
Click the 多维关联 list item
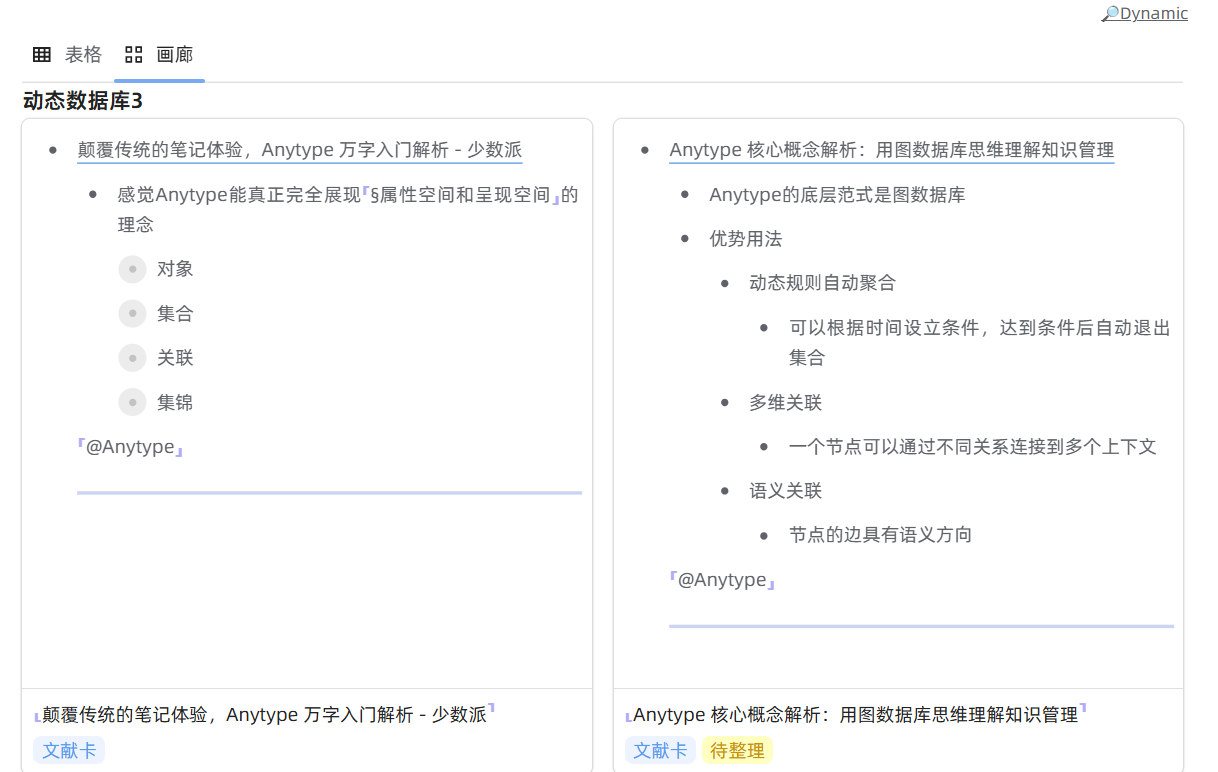[x=786, y=402]
